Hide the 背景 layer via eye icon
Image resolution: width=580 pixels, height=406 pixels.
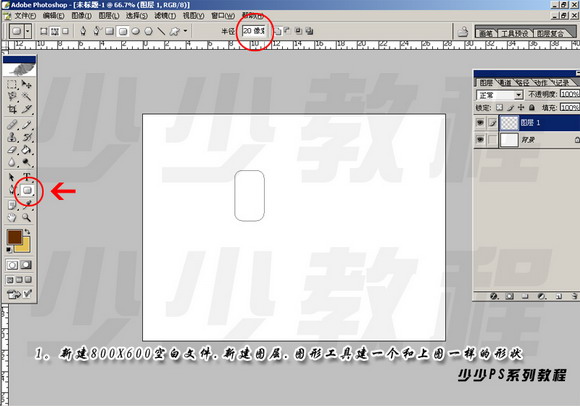pyautogui.click(x=480, y=139)
